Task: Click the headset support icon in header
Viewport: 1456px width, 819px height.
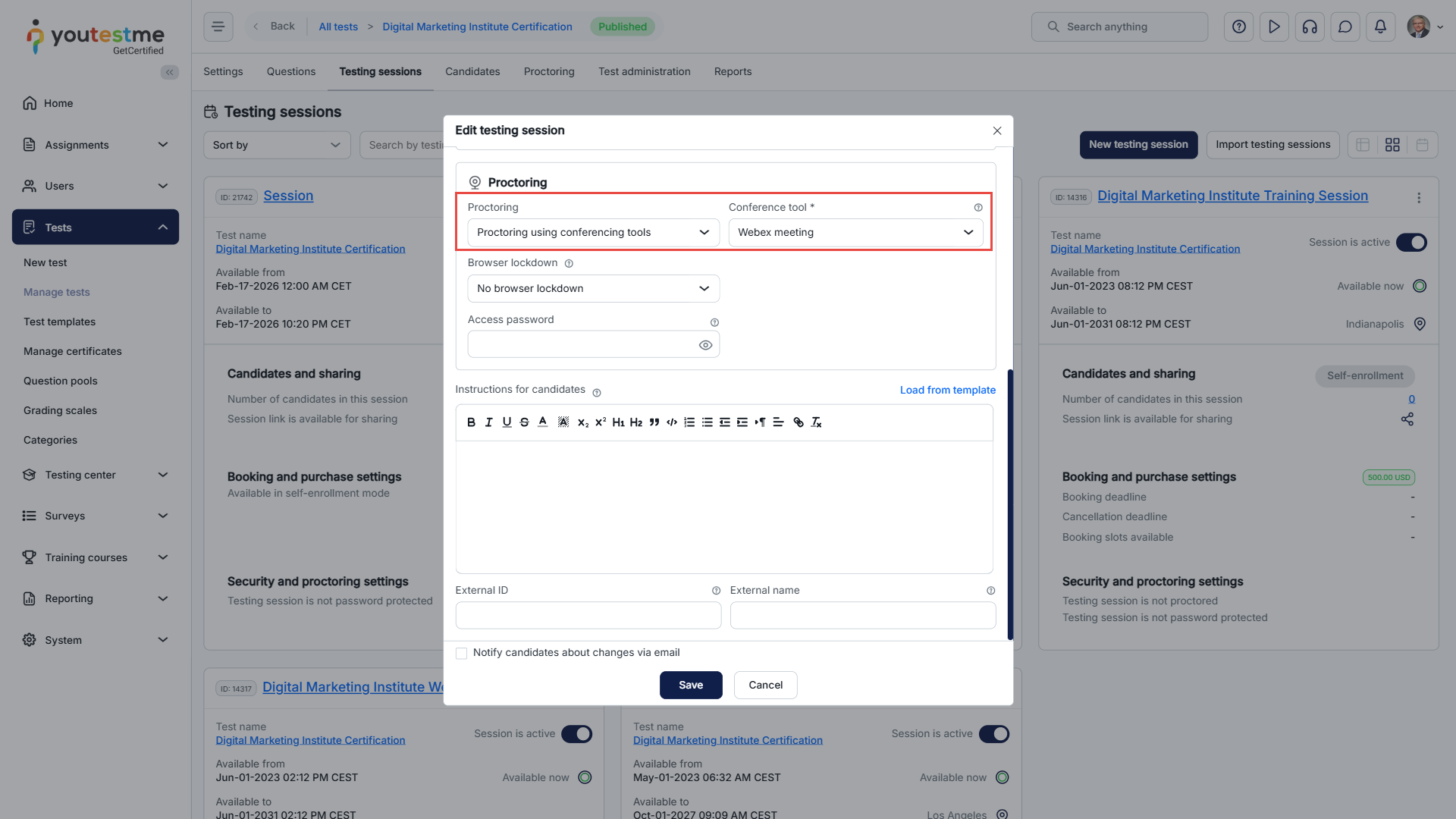Action: (x=1310, y=27)
